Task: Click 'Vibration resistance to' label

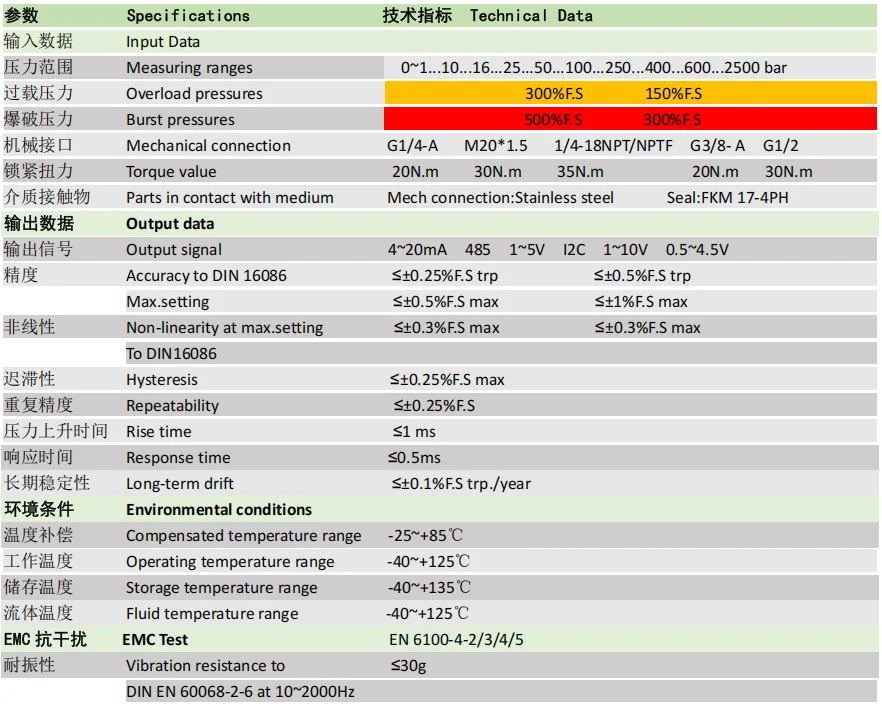Action: click(206, 666)
